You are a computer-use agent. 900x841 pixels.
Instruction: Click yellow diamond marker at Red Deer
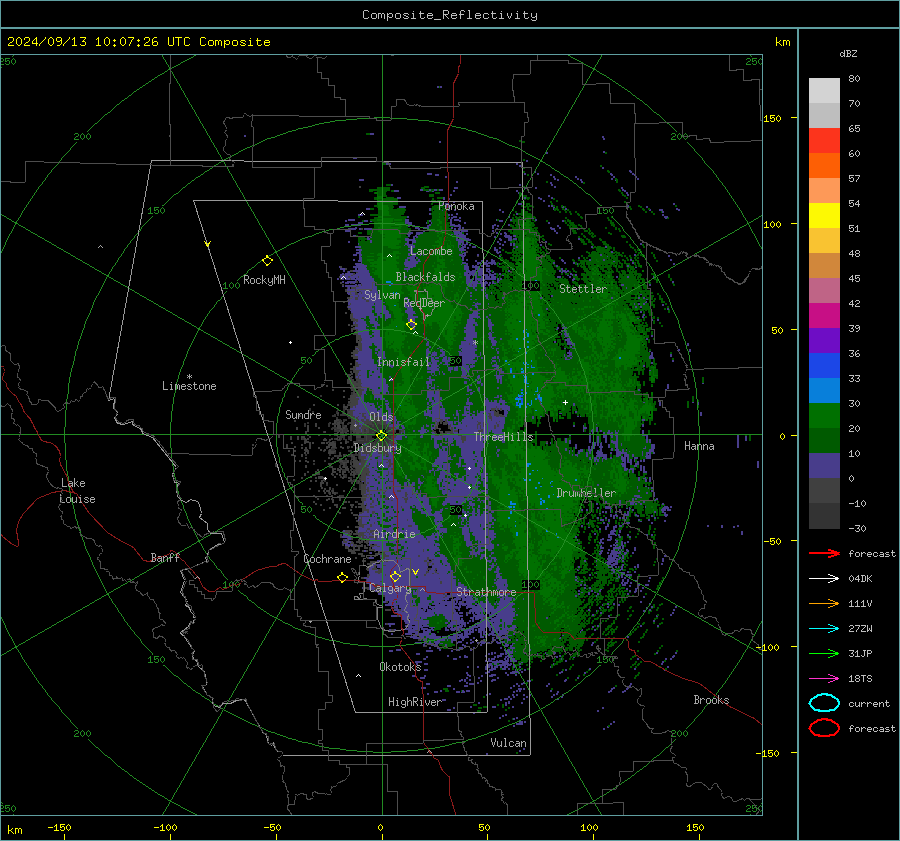(x=411, y=325)
